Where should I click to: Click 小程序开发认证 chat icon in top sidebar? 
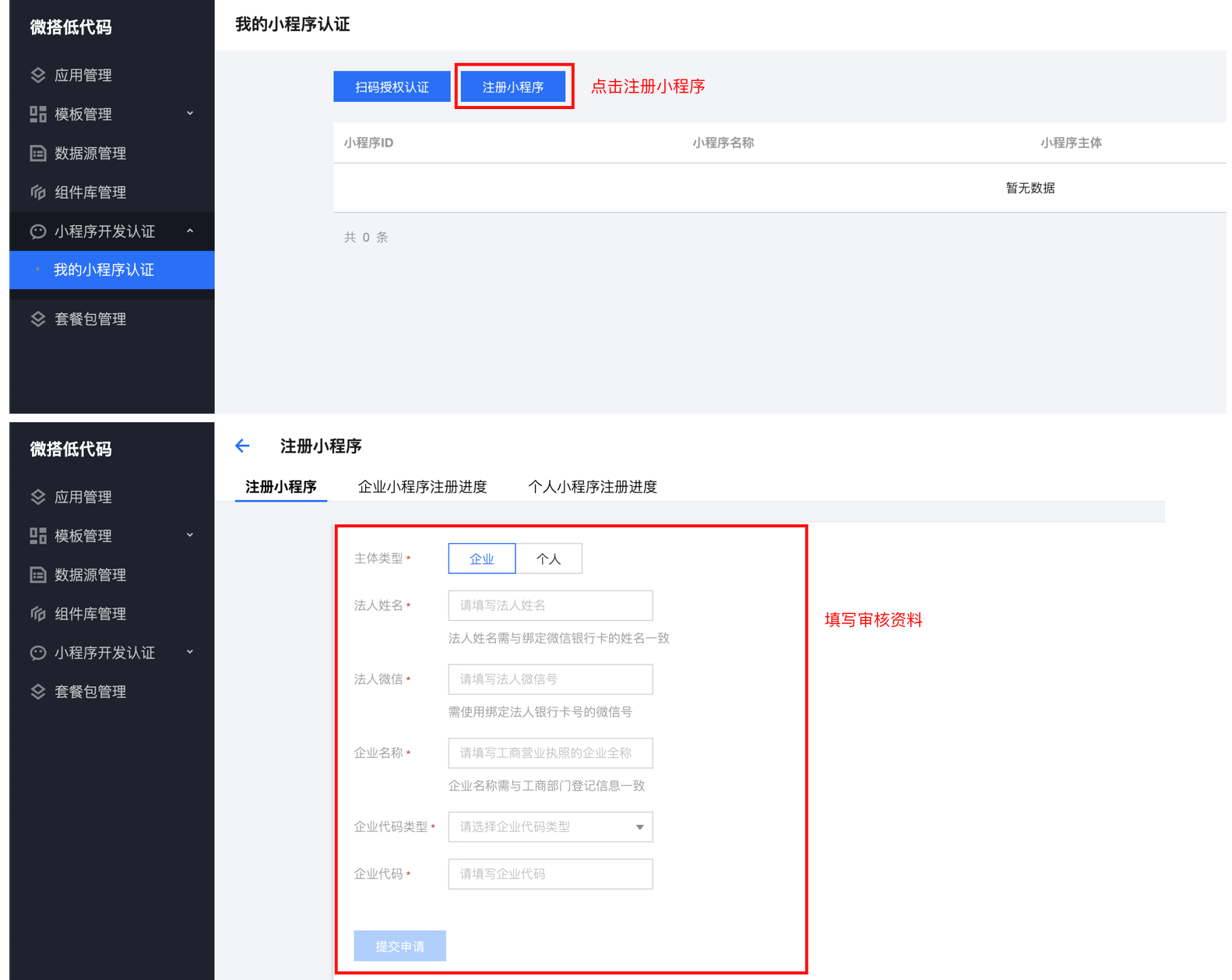(x=38, y=231)
